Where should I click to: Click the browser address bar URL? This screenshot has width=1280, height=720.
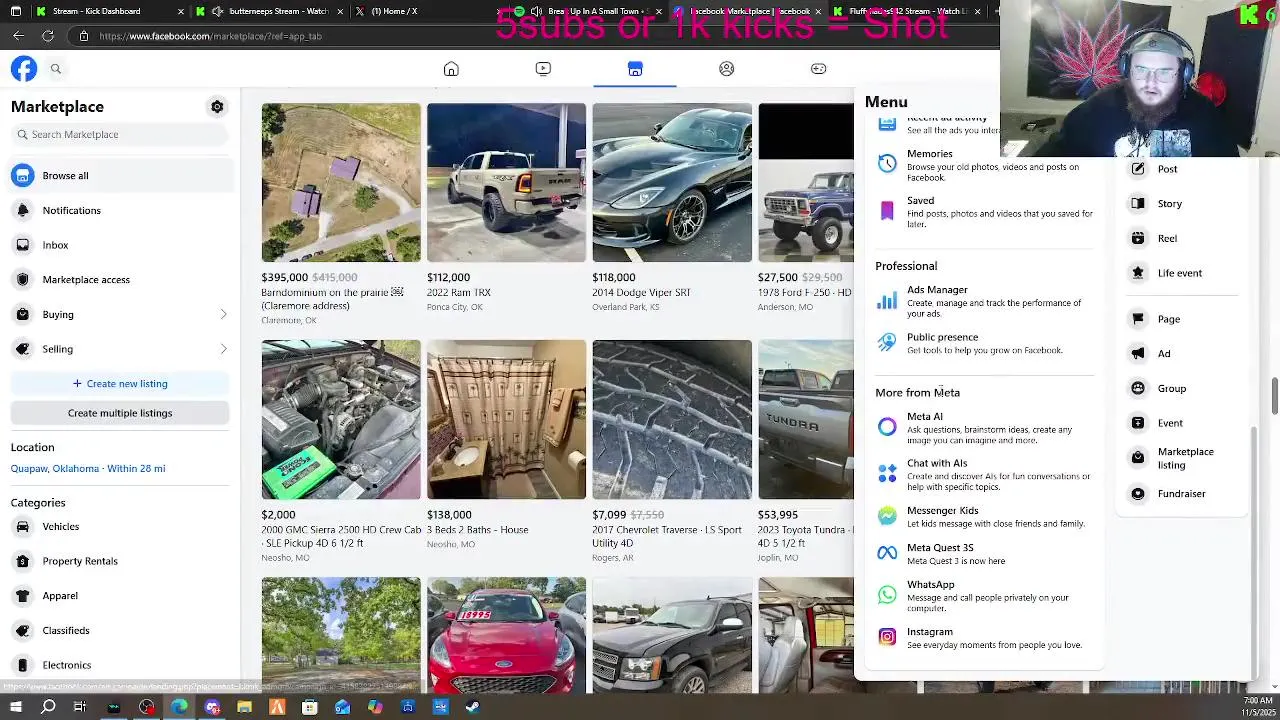210,36
